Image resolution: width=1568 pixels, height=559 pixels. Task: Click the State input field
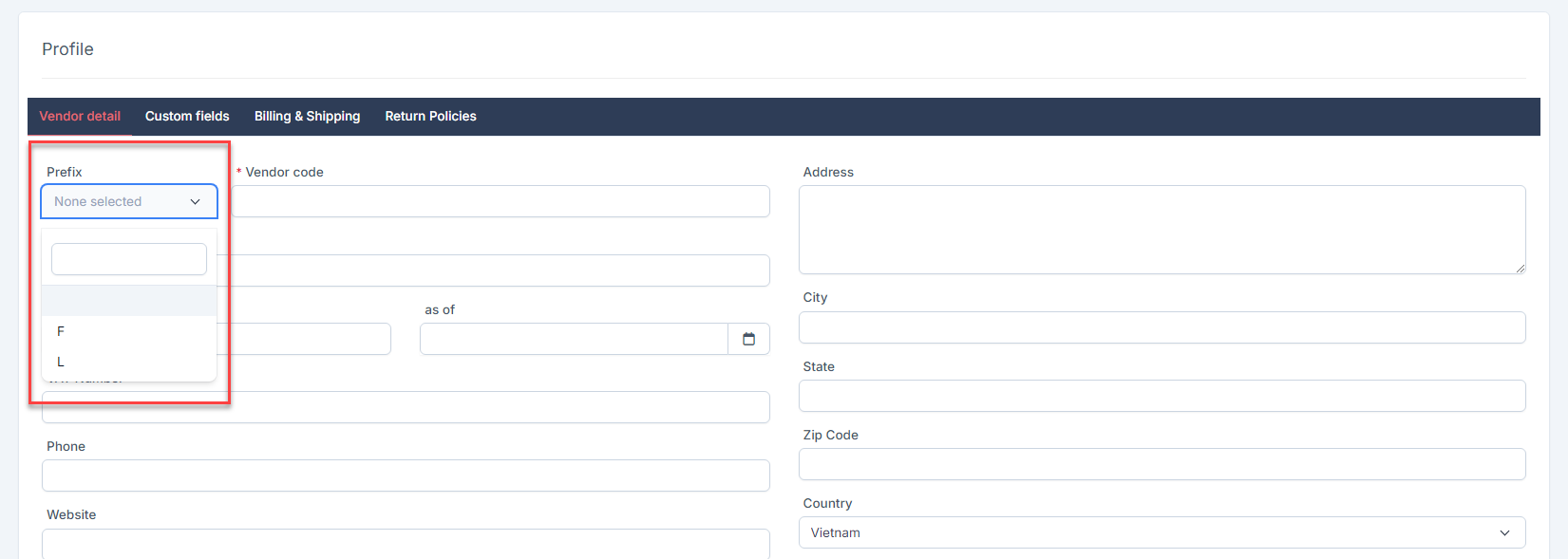pyautogui.click(x=1162, y=396)
